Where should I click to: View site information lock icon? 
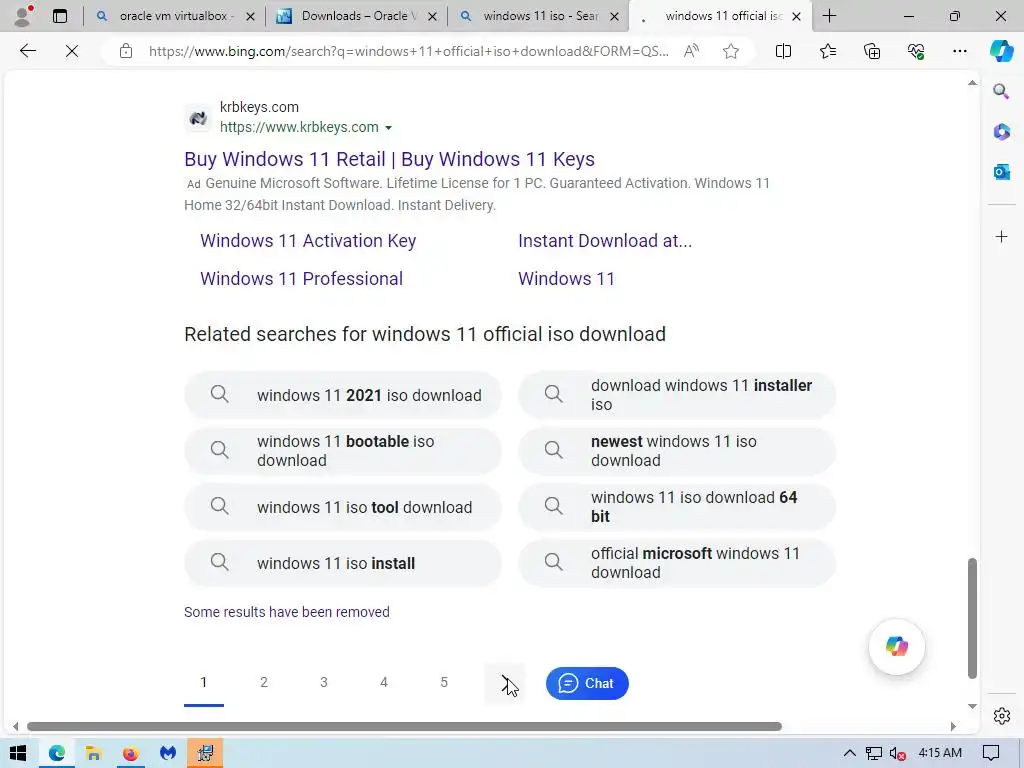pos(126,51)
